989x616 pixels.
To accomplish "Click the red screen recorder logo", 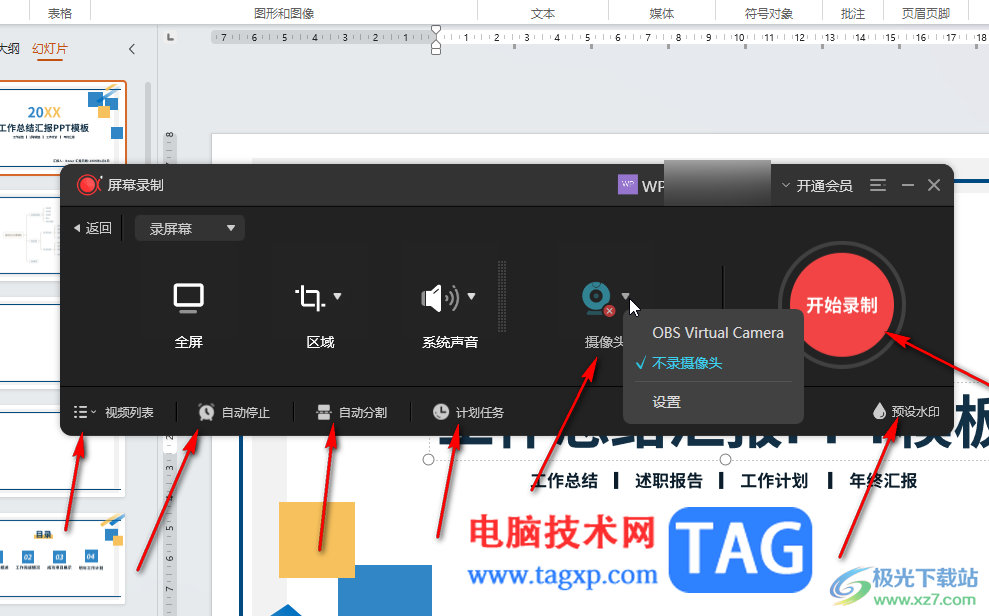I will pyautogui.click(x=88, y=185).
